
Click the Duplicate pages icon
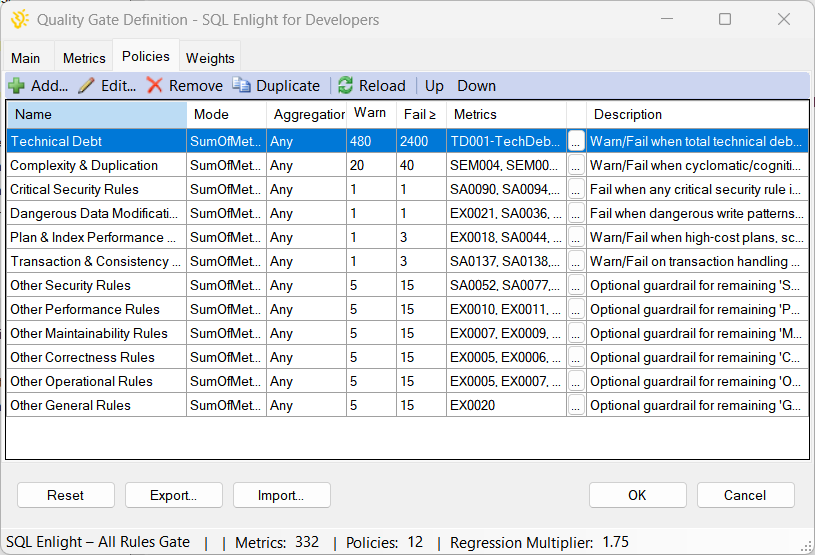241,85
